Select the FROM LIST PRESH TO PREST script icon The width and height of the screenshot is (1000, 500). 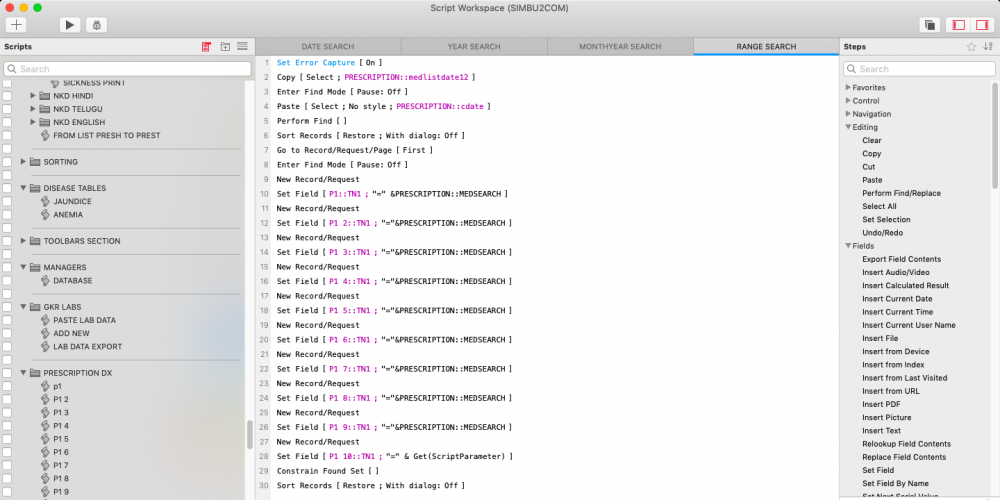[45, 136]
